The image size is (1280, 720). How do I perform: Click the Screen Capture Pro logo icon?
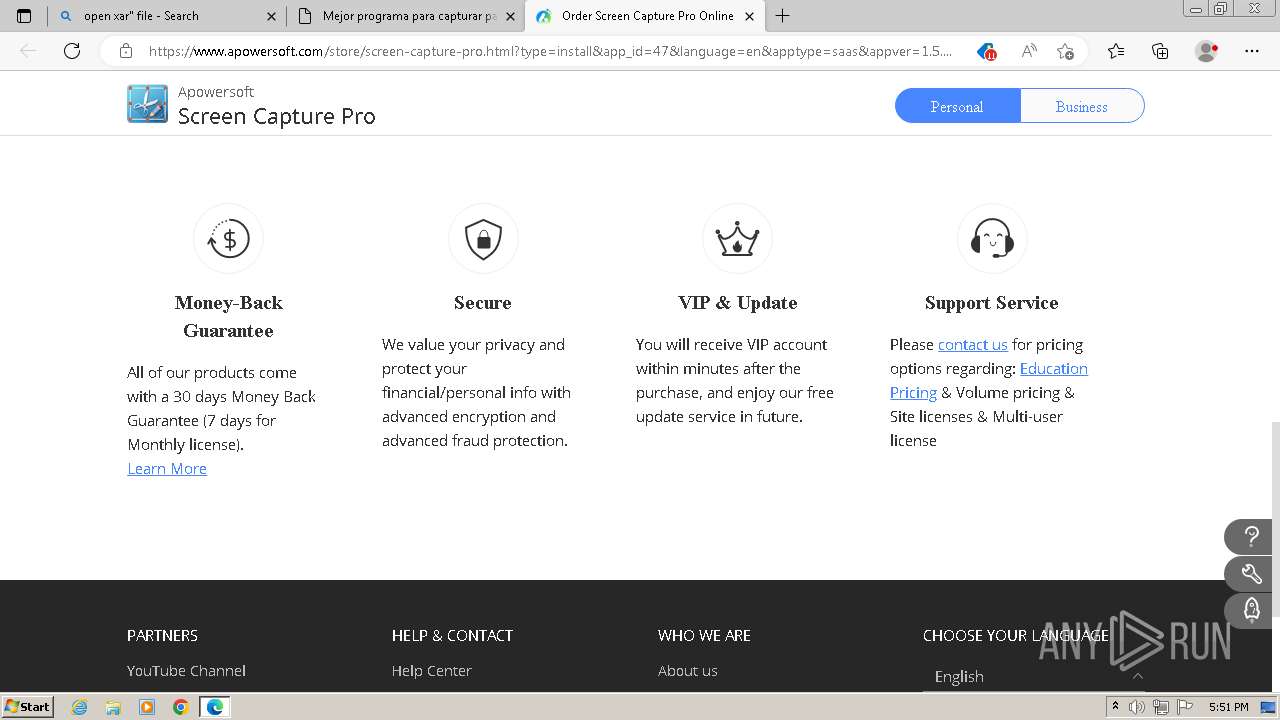tap(147, 104)
